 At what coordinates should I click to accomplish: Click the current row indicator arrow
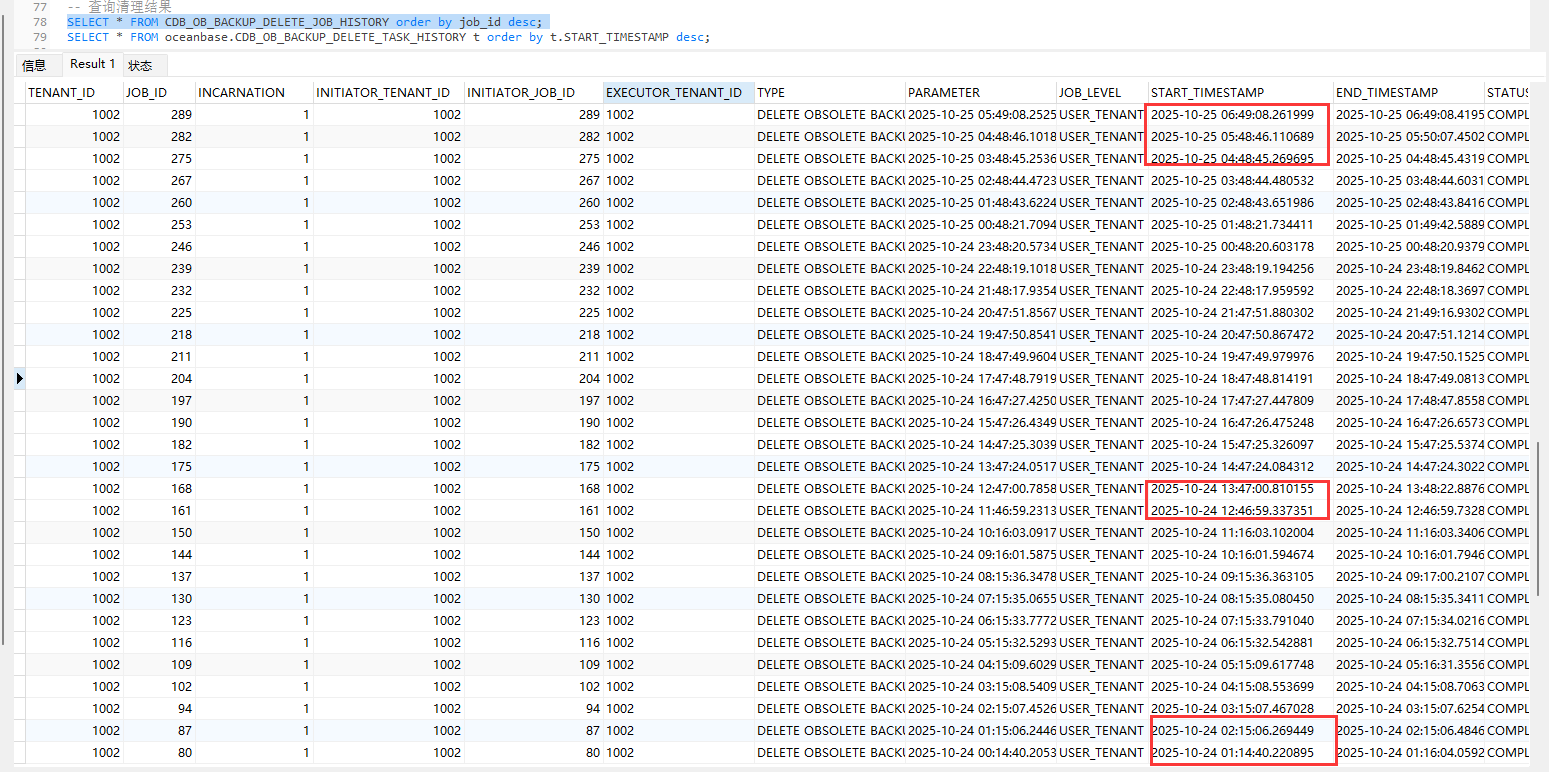19,378
